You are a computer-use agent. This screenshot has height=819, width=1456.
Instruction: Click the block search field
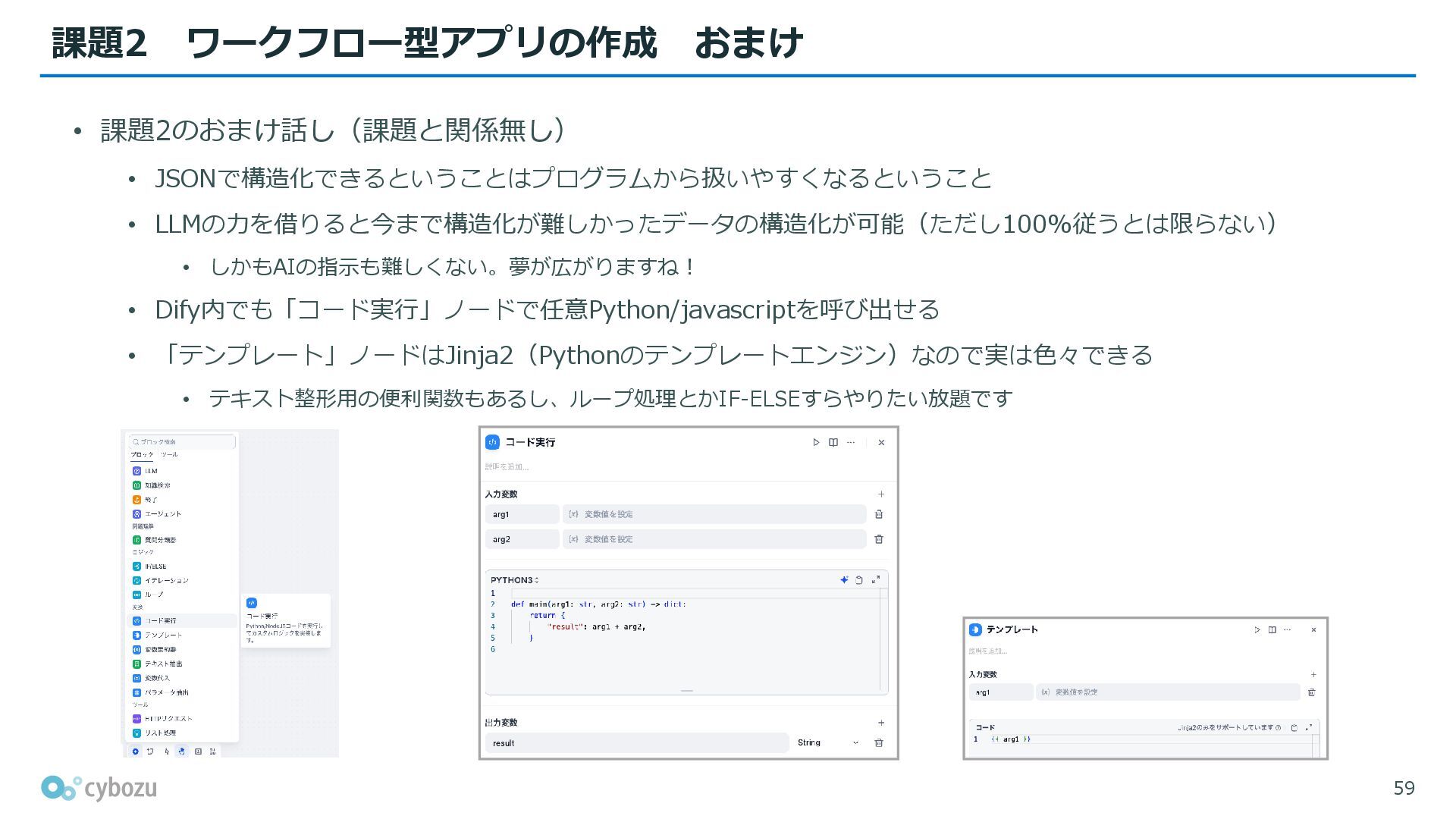[182, 441]
